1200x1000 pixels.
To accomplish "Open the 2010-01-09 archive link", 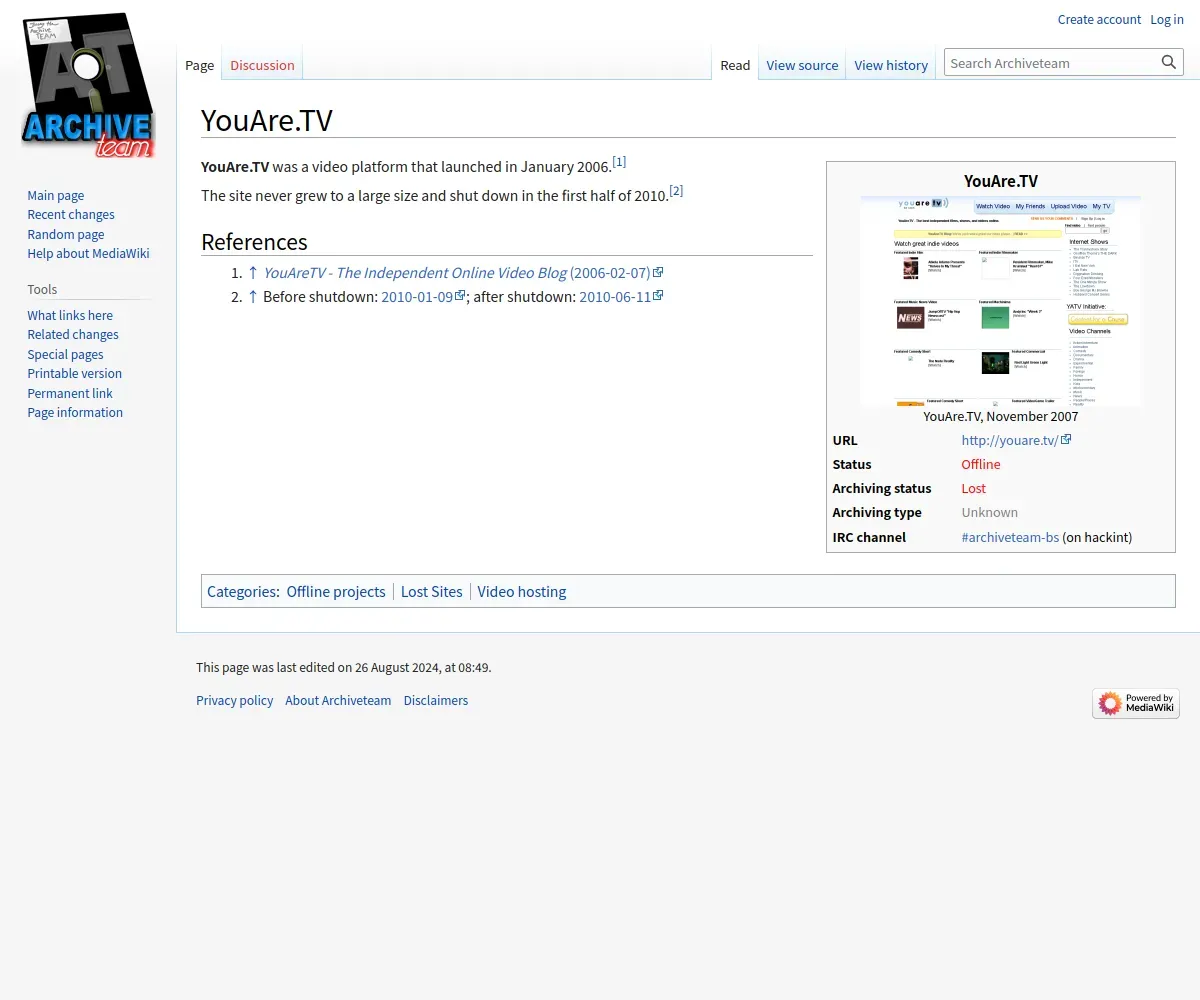I will click(423, 297).
